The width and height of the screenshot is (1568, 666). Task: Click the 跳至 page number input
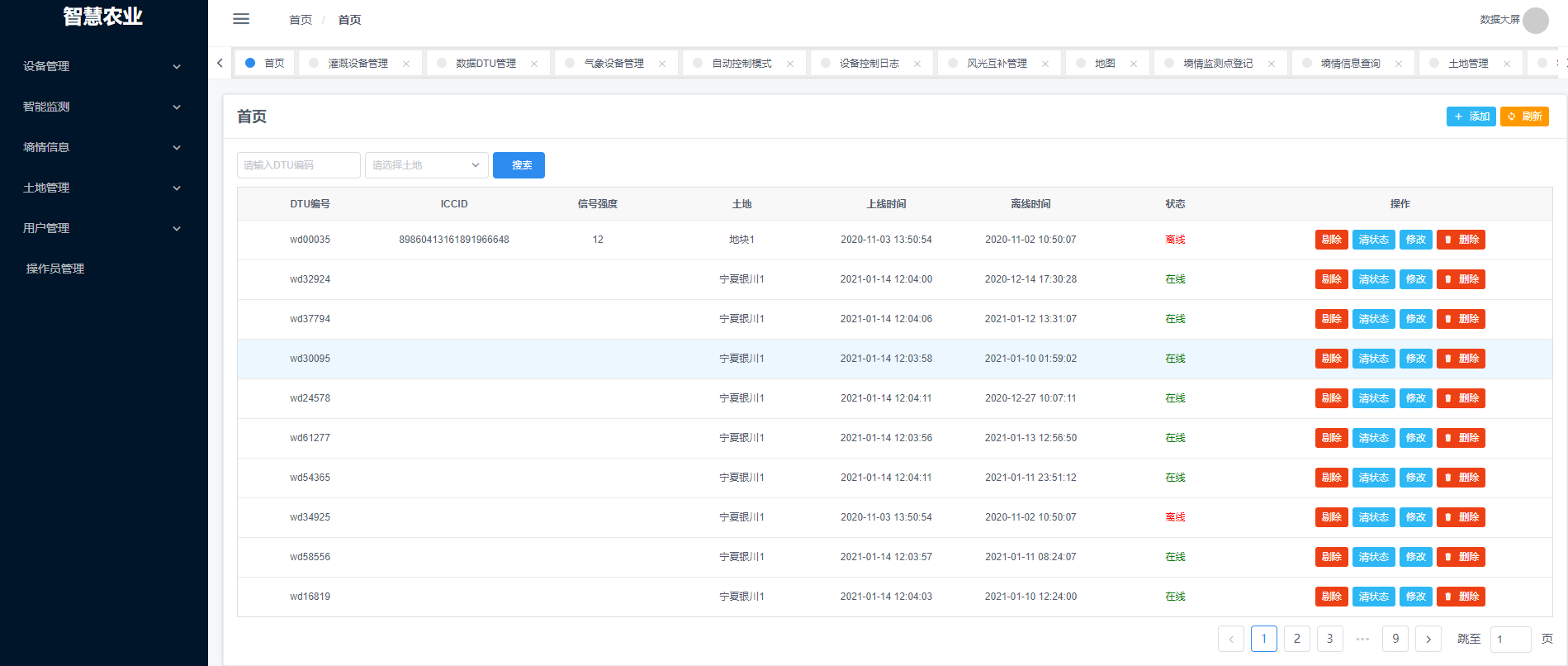[1511, 639]
